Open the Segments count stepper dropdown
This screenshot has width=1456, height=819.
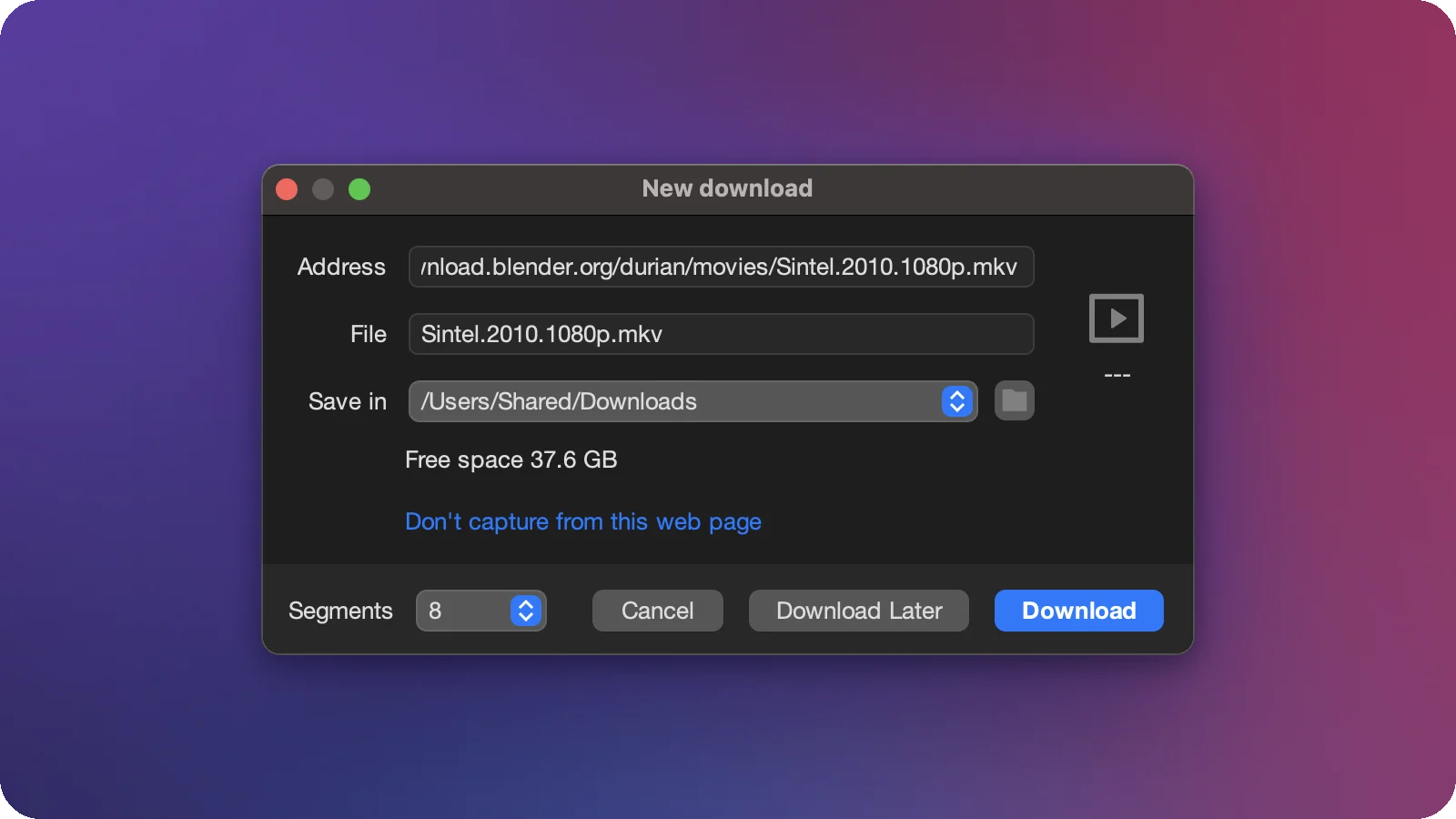[480, 611]
